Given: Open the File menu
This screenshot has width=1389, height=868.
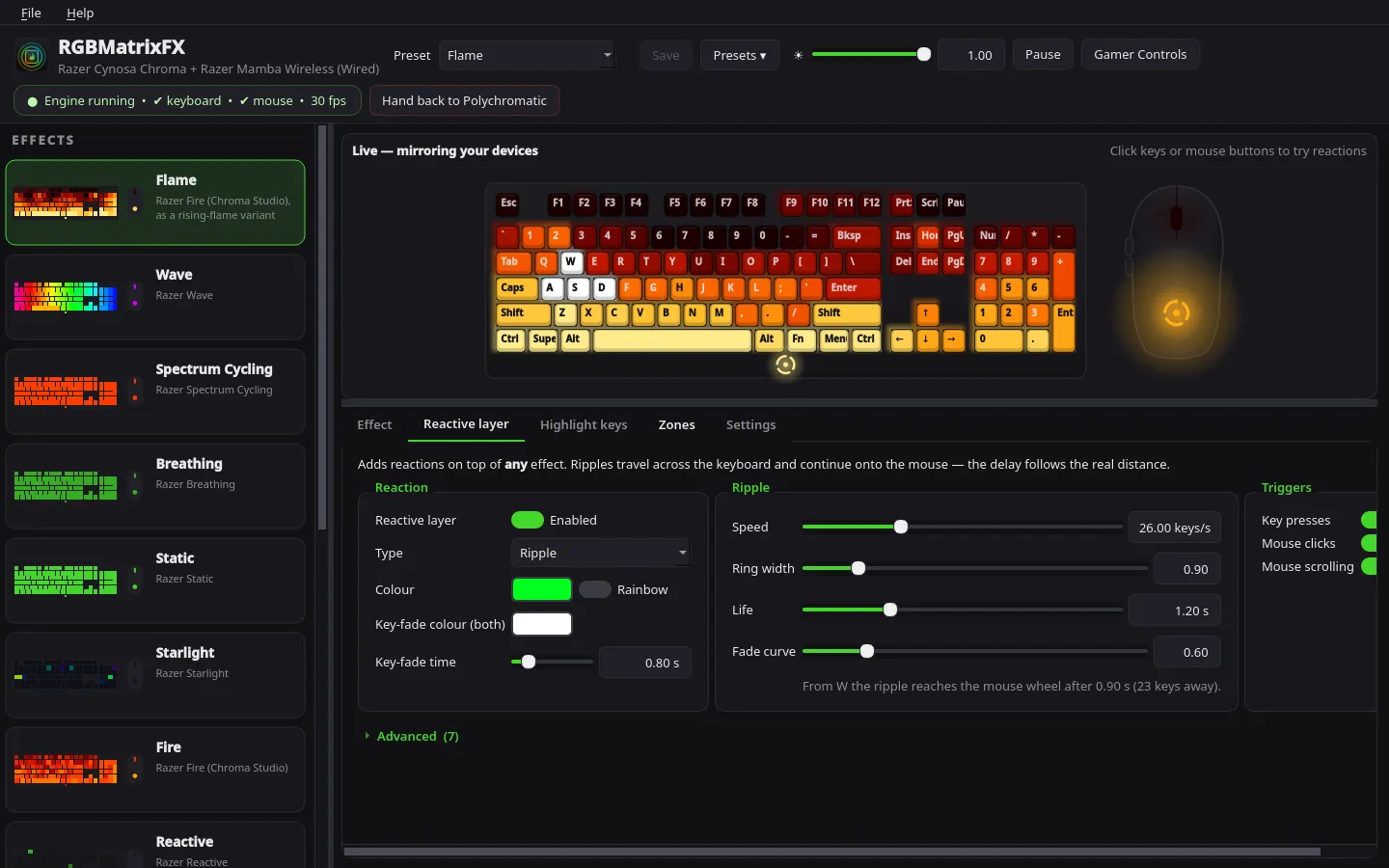Looking at the screenshot, I should tap(31, 13).
